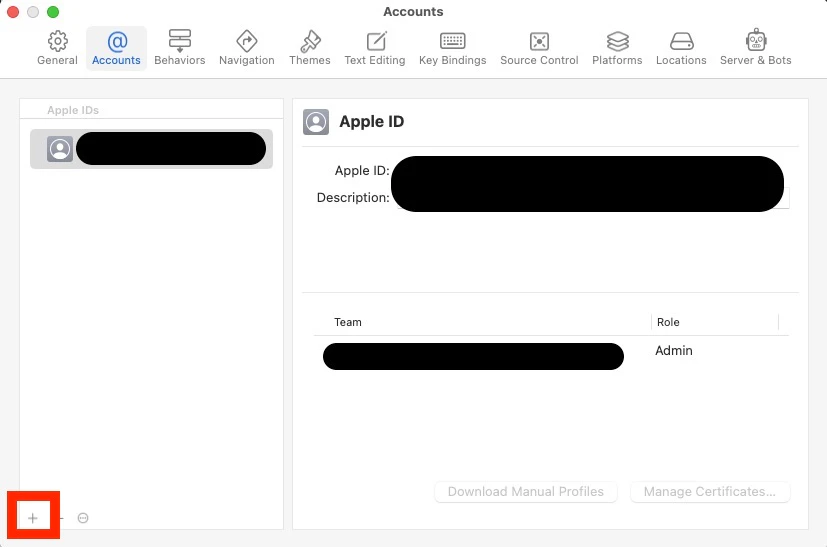Image resolution: width=827 pixels, height=547 pixels.
Task: Click the Manage Certificates button
Action: (710, 492)
